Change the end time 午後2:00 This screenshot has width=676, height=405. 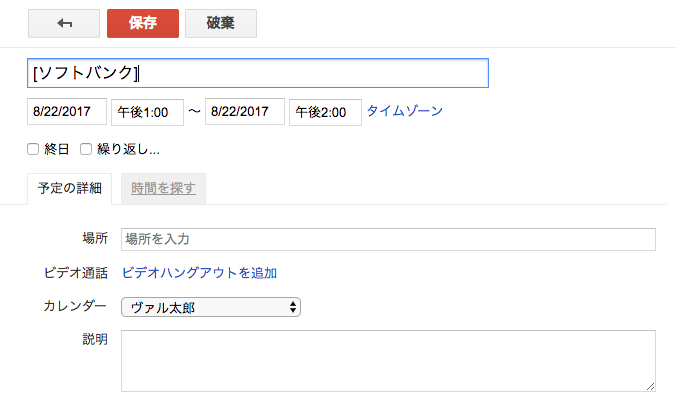[x=325, y=113]
